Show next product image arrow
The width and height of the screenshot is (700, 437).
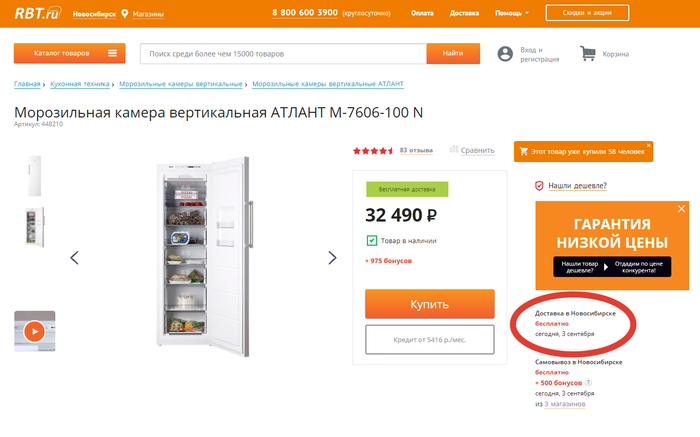(x=333, y=258)
